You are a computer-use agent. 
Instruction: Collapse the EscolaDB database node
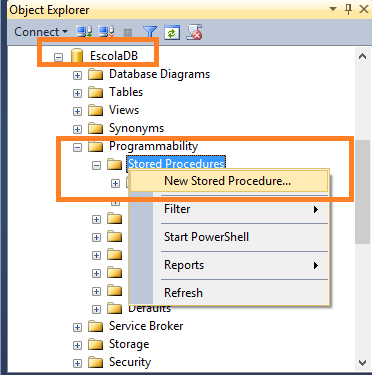coord(58,57)
